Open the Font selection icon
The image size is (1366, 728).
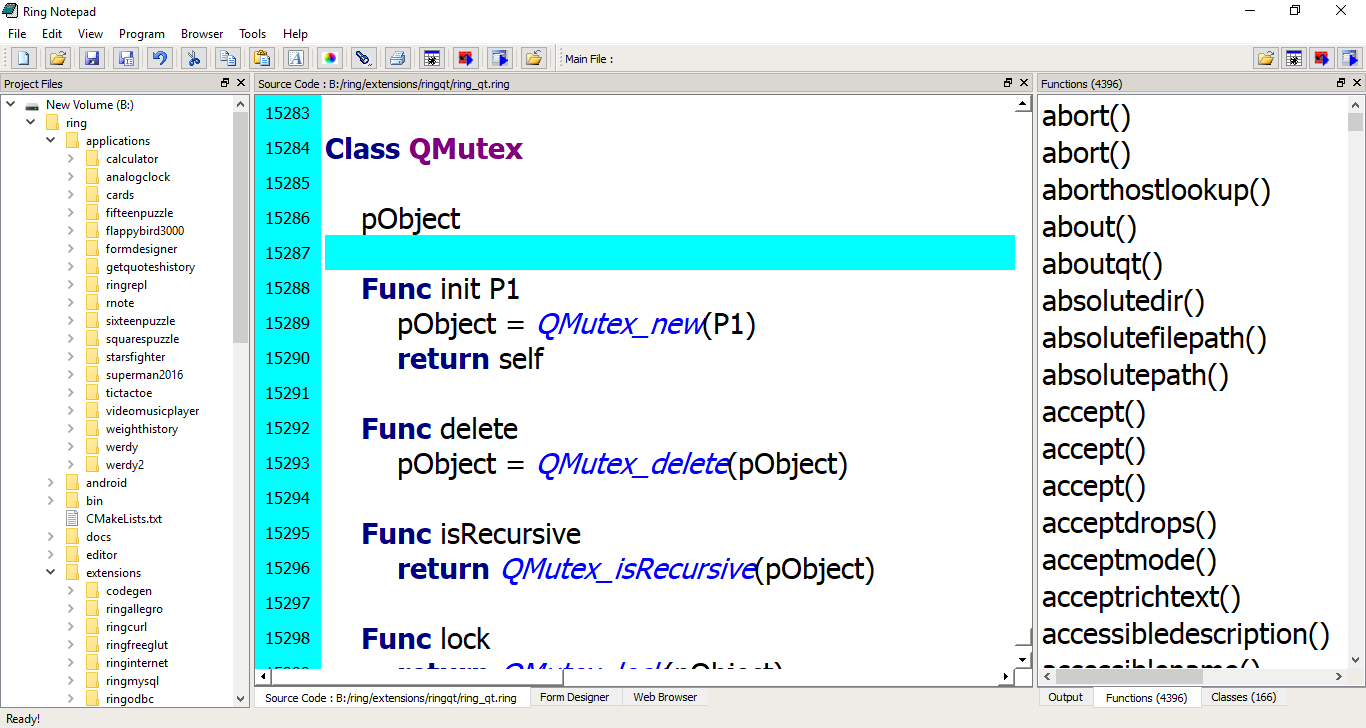pos(295,59)
